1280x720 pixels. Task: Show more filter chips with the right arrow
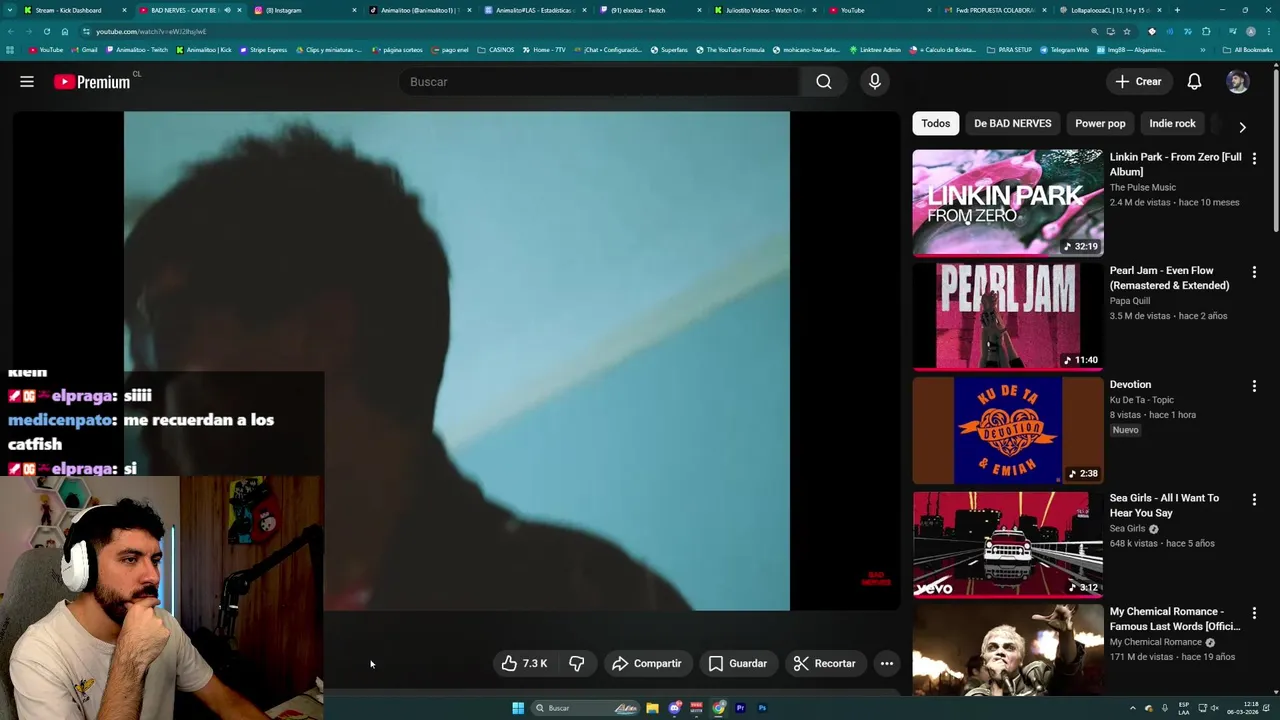point(1242,127)
